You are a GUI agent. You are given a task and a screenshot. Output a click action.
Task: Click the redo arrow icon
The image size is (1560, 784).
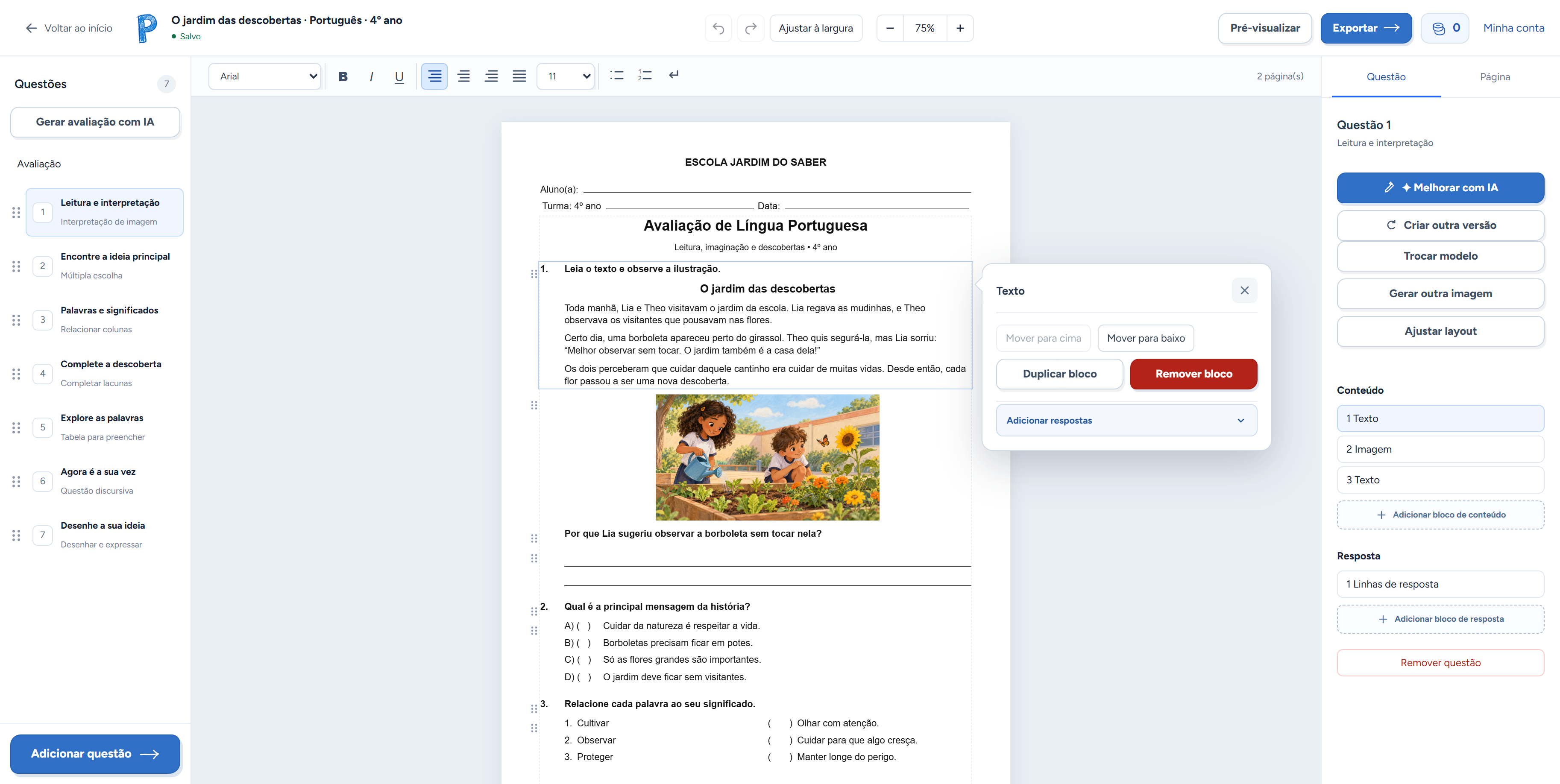click(x=751, y=29)
